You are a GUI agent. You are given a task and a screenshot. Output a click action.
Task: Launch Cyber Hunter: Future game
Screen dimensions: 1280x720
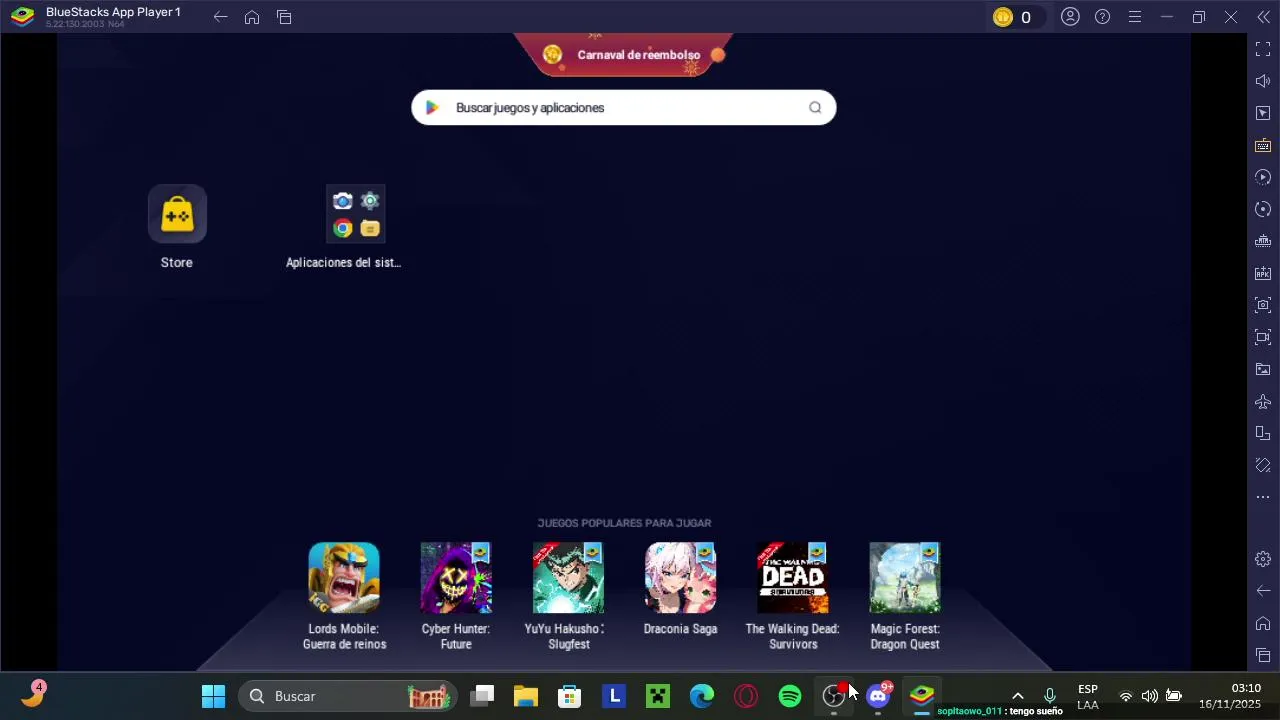pos(456,578)
